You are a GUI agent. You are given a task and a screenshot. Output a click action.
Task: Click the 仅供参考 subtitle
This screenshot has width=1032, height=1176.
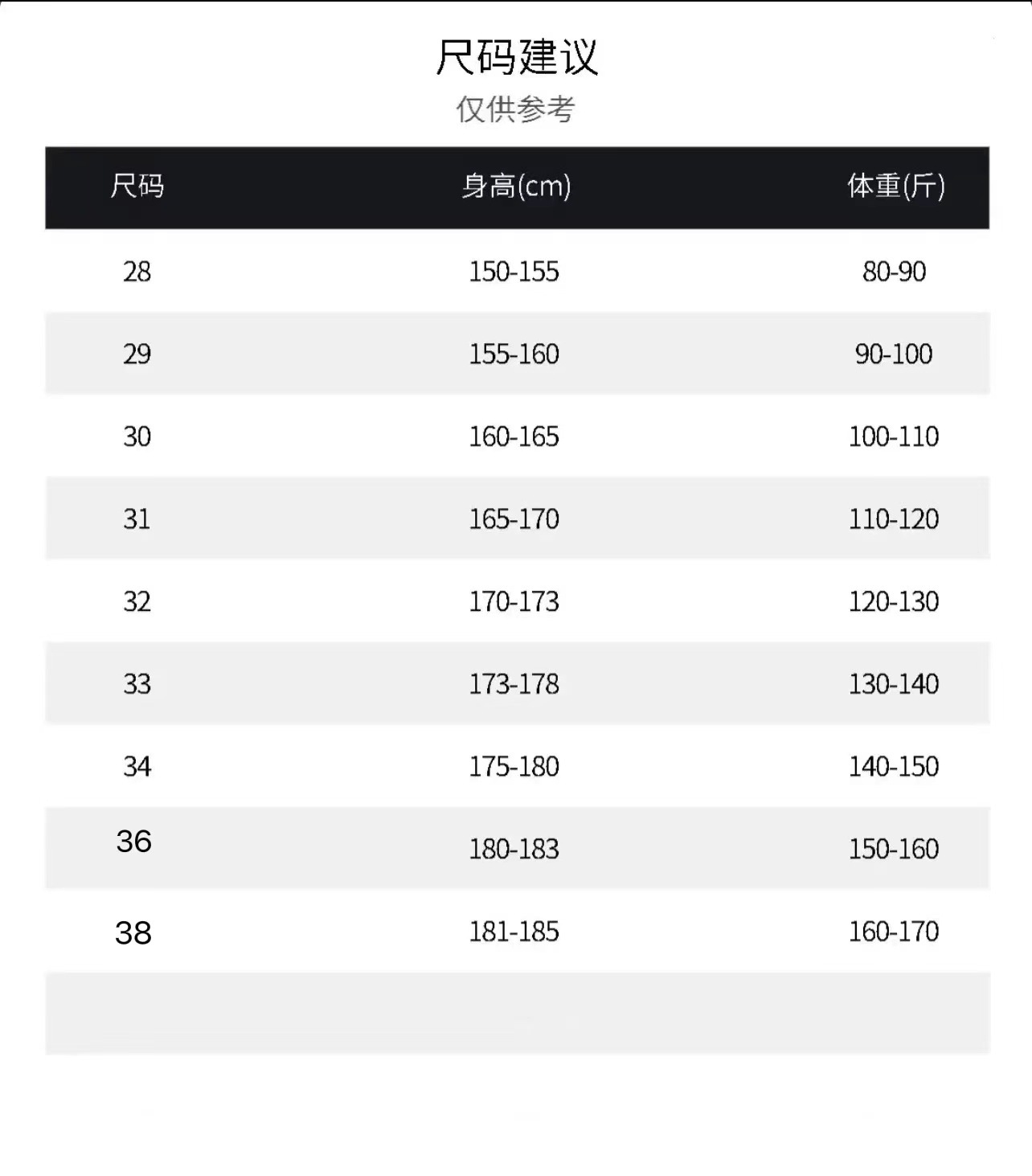[x=515, y=109]
